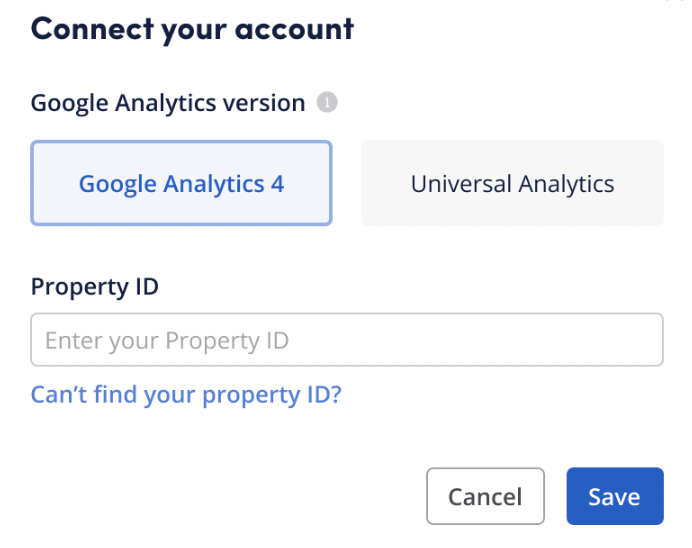Click the blue Save button

[614, 496]
